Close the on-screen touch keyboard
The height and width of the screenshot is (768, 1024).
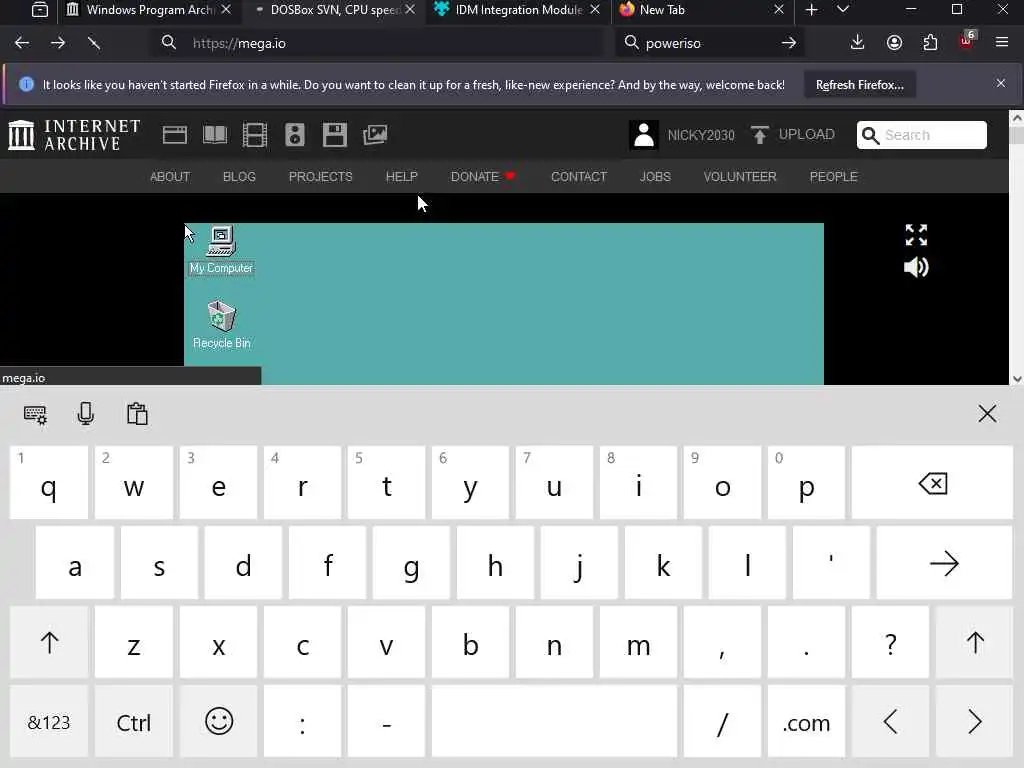point(987,413)
